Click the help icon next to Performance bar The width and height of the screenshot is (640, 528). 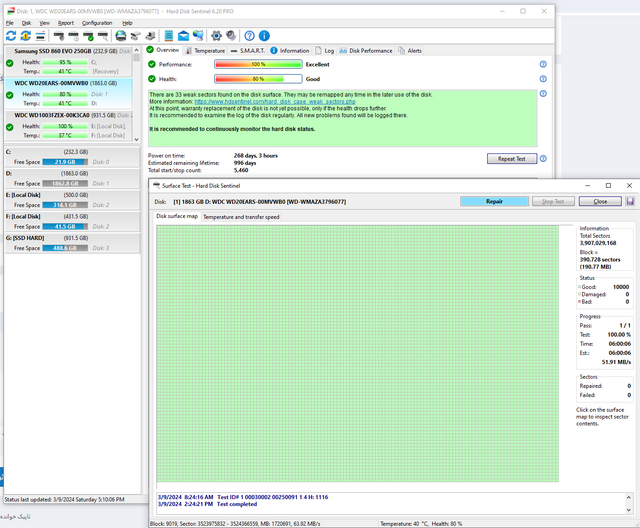point(543,64)
